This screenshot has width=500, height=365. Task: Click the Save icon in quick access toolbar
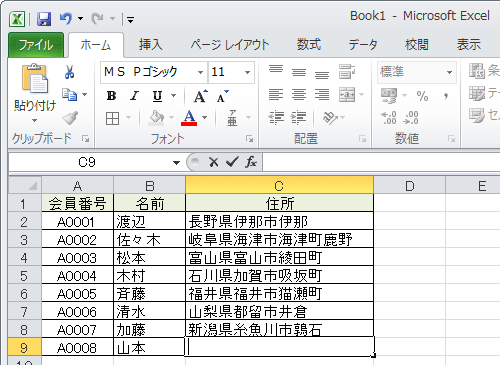click(x=44, y=19)
